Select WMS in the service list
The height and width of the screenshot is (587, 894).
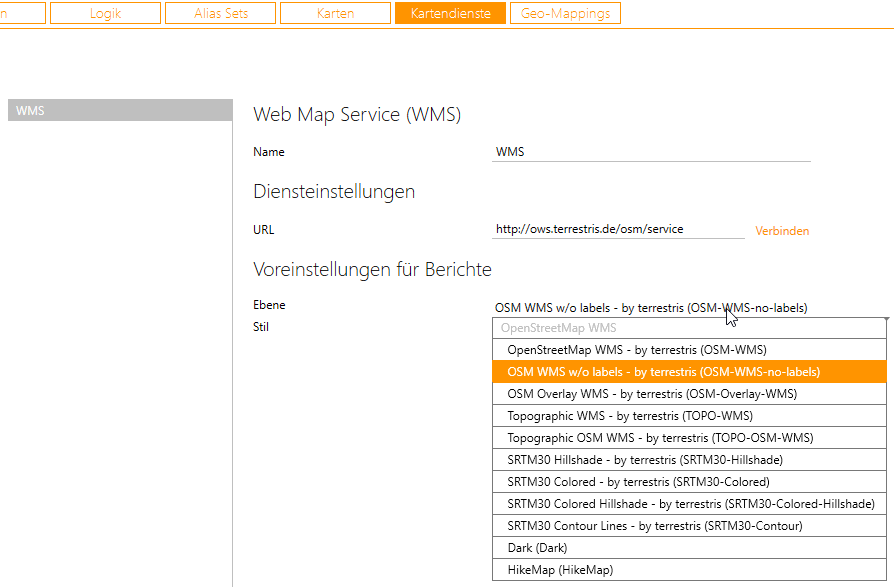click(120, 111)
